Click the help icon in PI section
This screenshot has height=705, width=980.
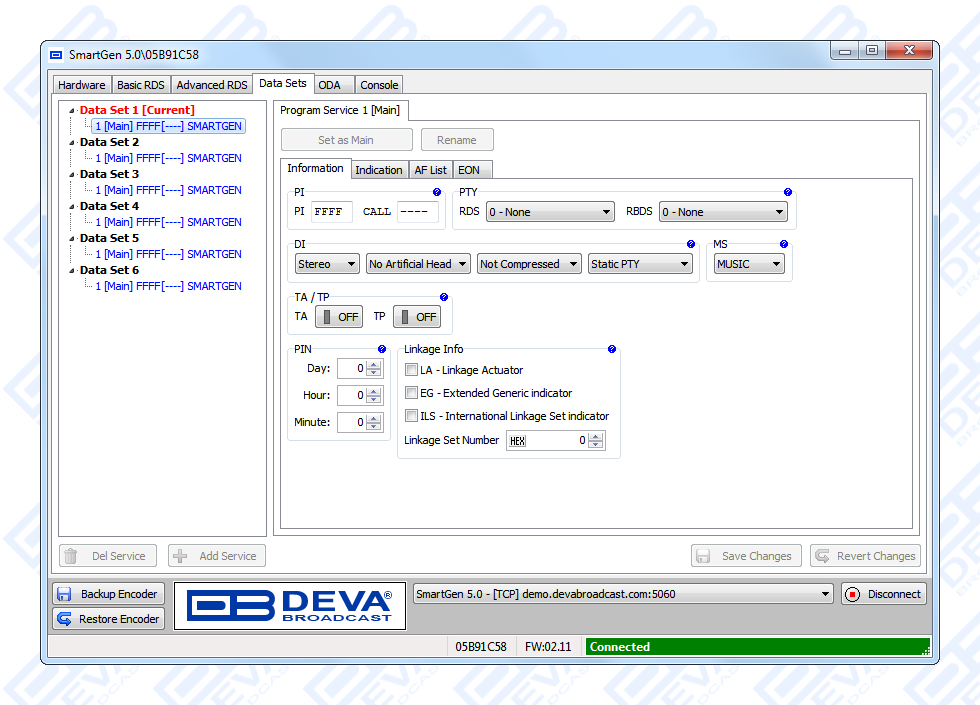(x=437, y=192)
